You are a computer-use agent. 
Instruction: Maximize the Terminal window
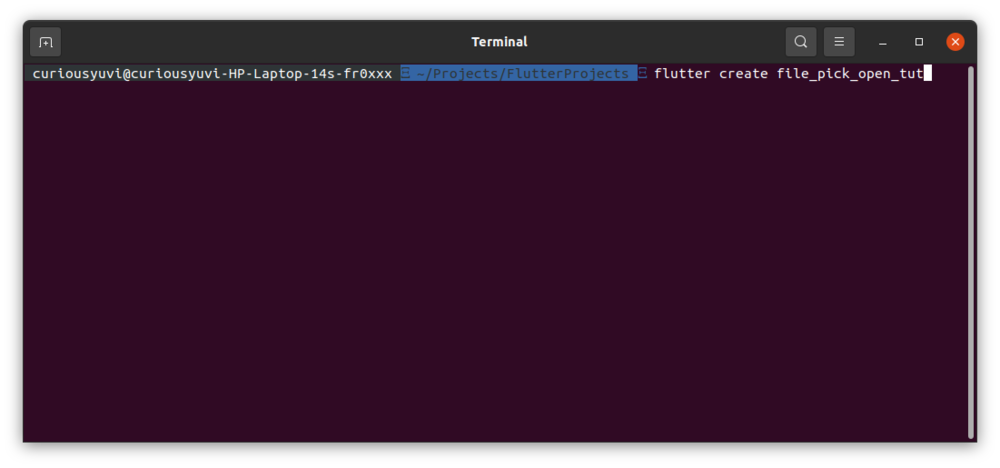(x=919, y=42)
